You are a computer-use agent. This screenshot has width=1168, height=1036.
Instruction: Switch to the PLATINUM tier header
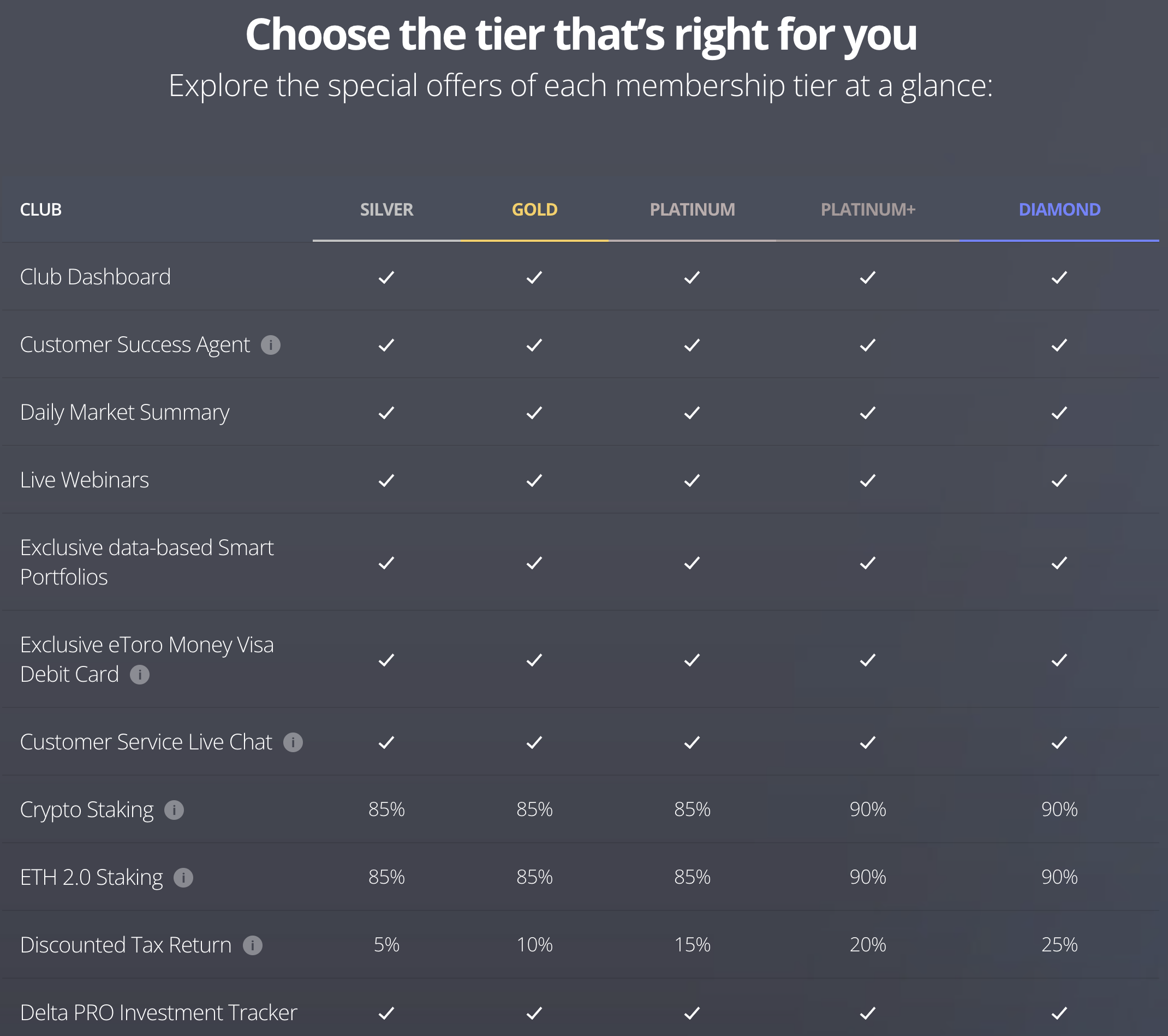[692, 210]
